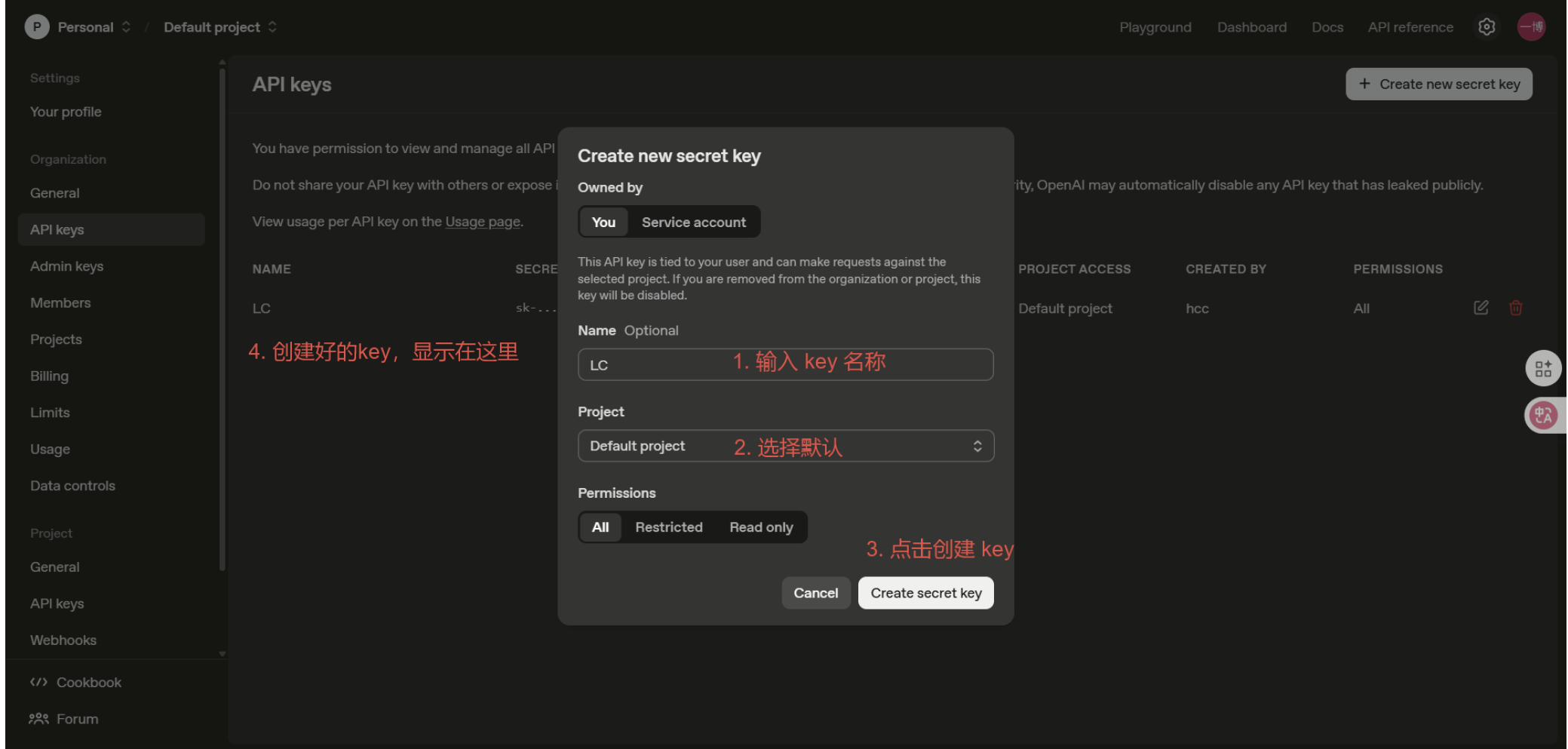The image size is (1568, 749).
Task: Open the Cookbook link in sidebar
Action: [x=75, y=683]
